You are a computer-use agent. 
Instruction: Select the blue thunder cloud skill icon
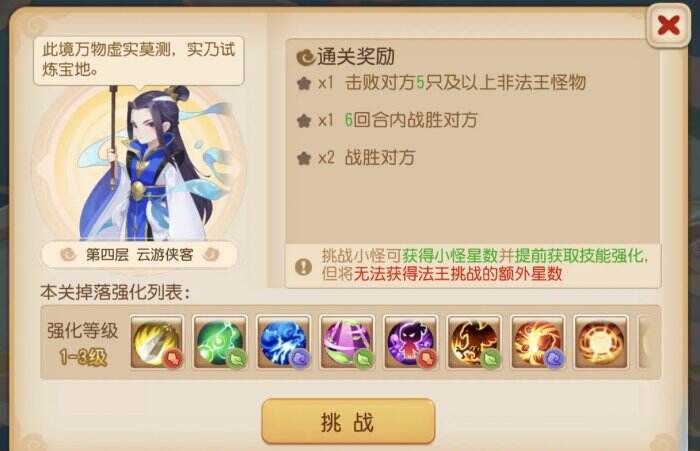tap(283, 342)
